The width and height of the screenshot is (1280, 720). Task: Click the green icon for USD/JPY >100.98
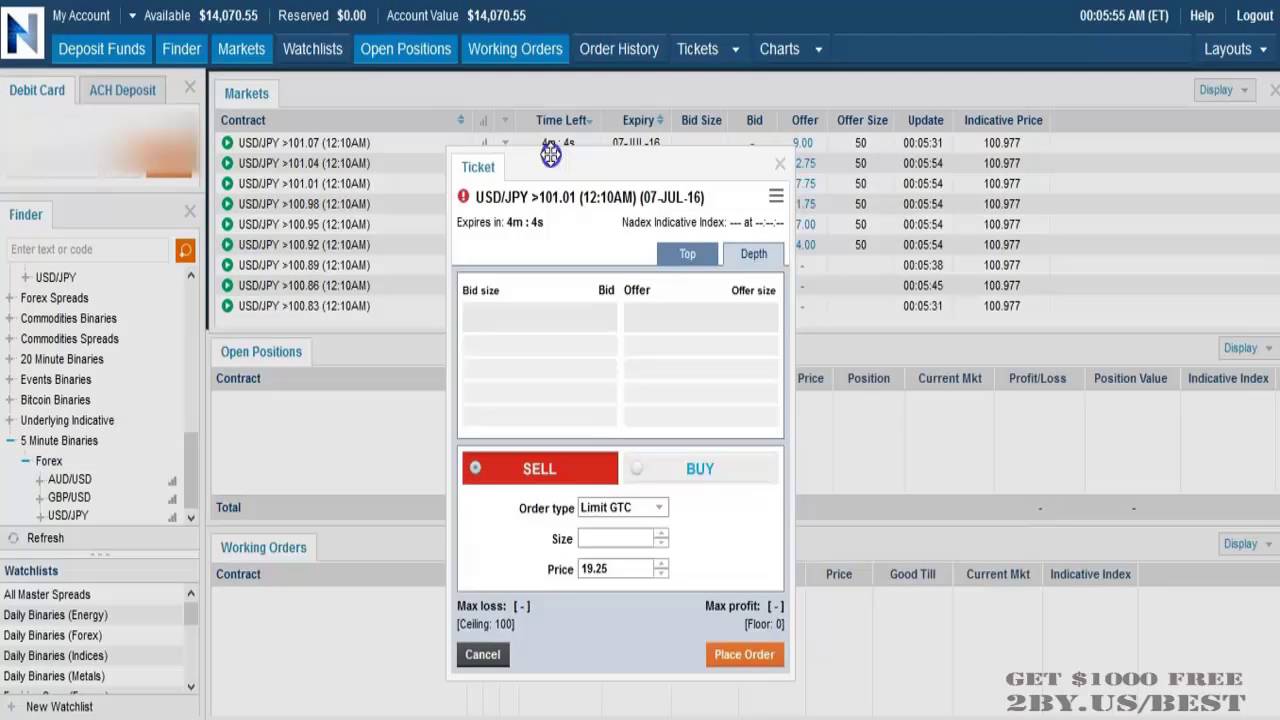[227, 204]
